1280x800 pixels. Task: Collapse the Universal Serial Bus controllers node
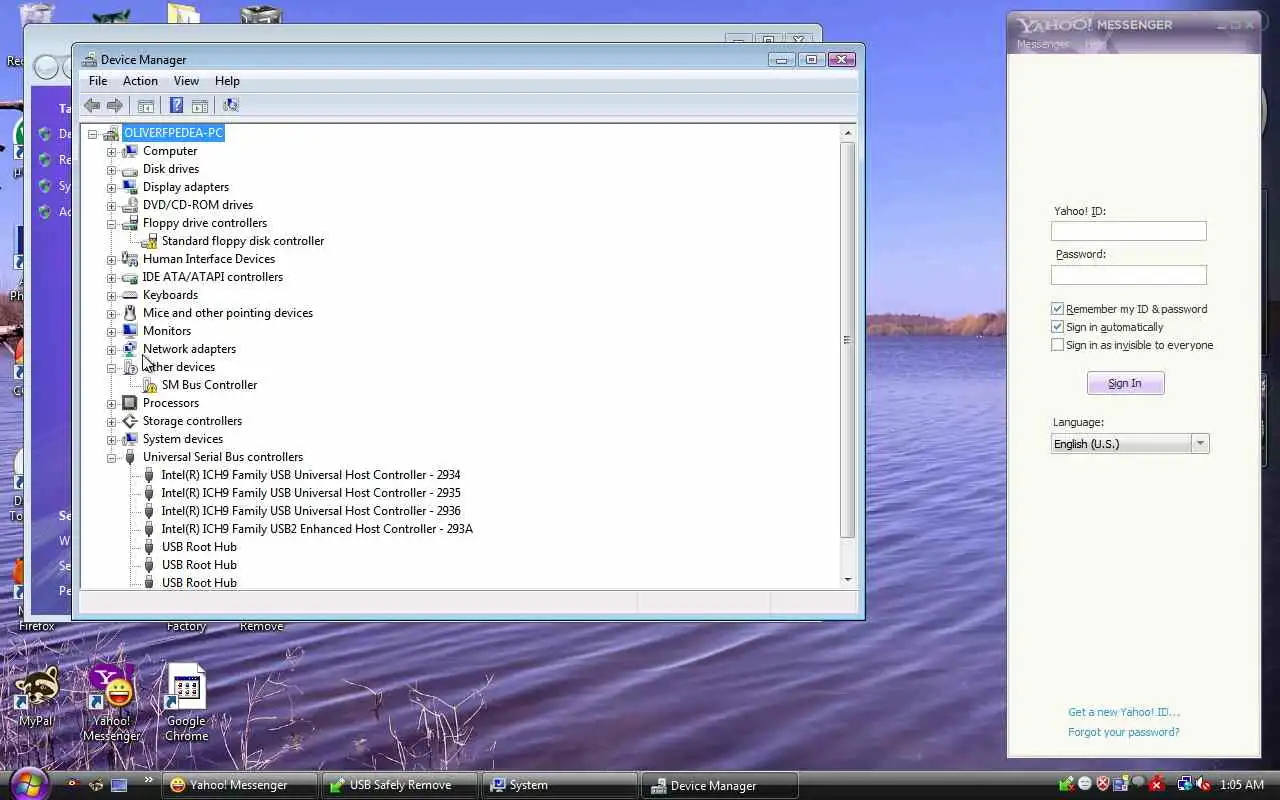(112, 458)
